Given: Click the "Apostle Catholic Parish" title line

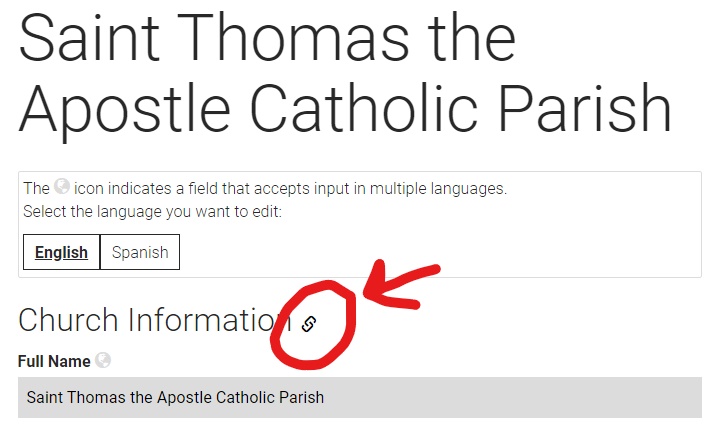Looking at the screenshot, I should click(344, 106).
